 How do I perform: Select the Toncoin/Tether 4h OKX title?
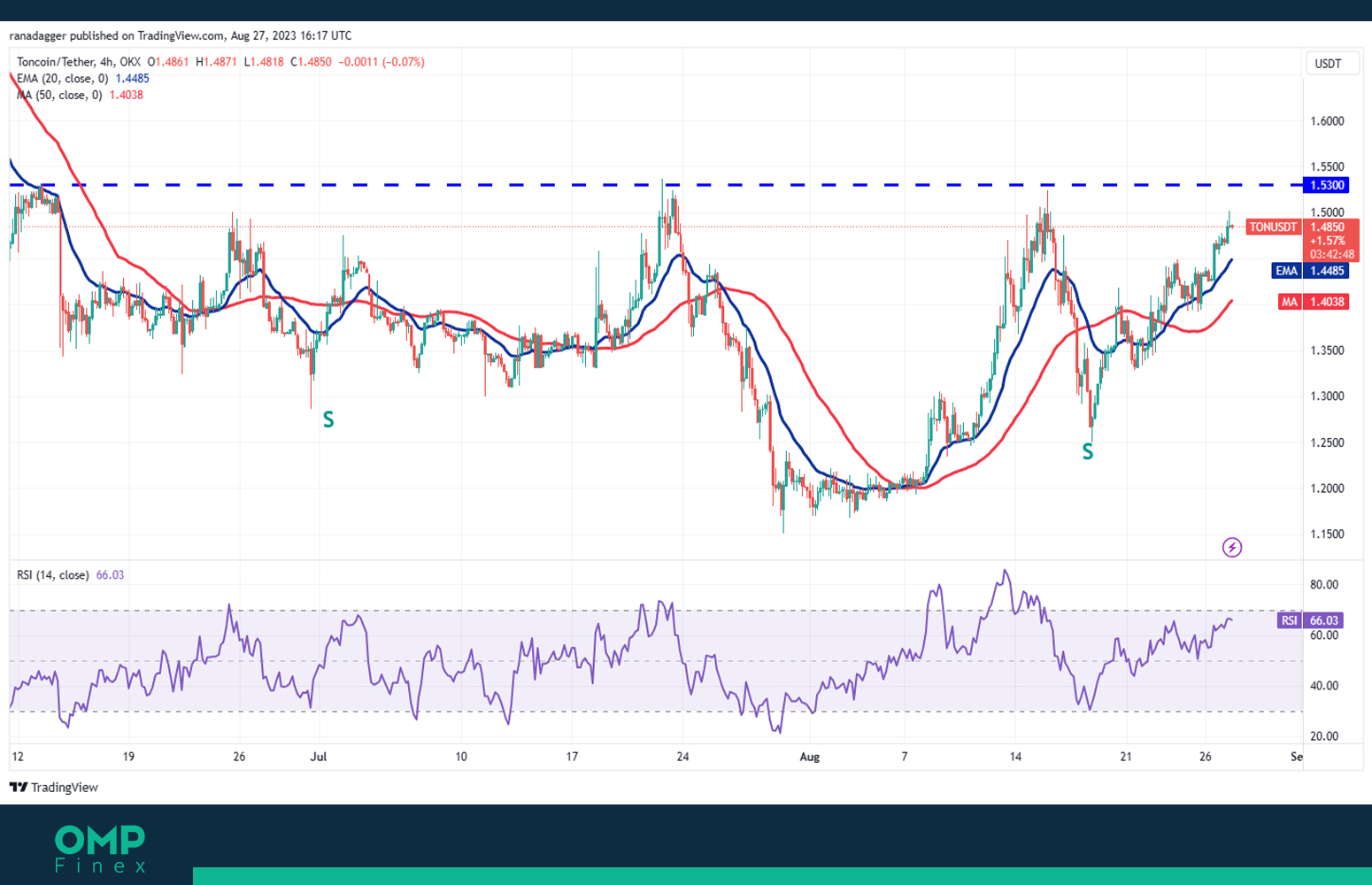(79, 62)
